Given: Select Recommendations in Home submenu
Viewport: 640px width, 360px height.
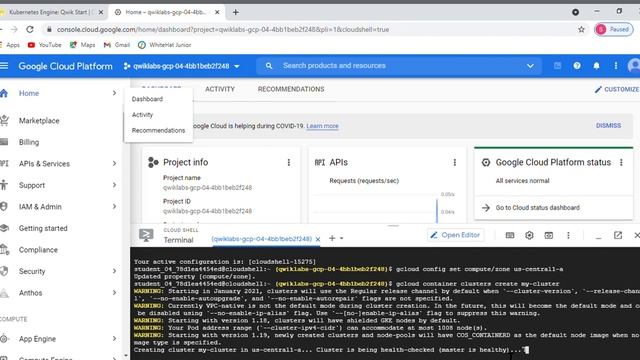Looking at the screenshot, I should click(x=158, y=130).
